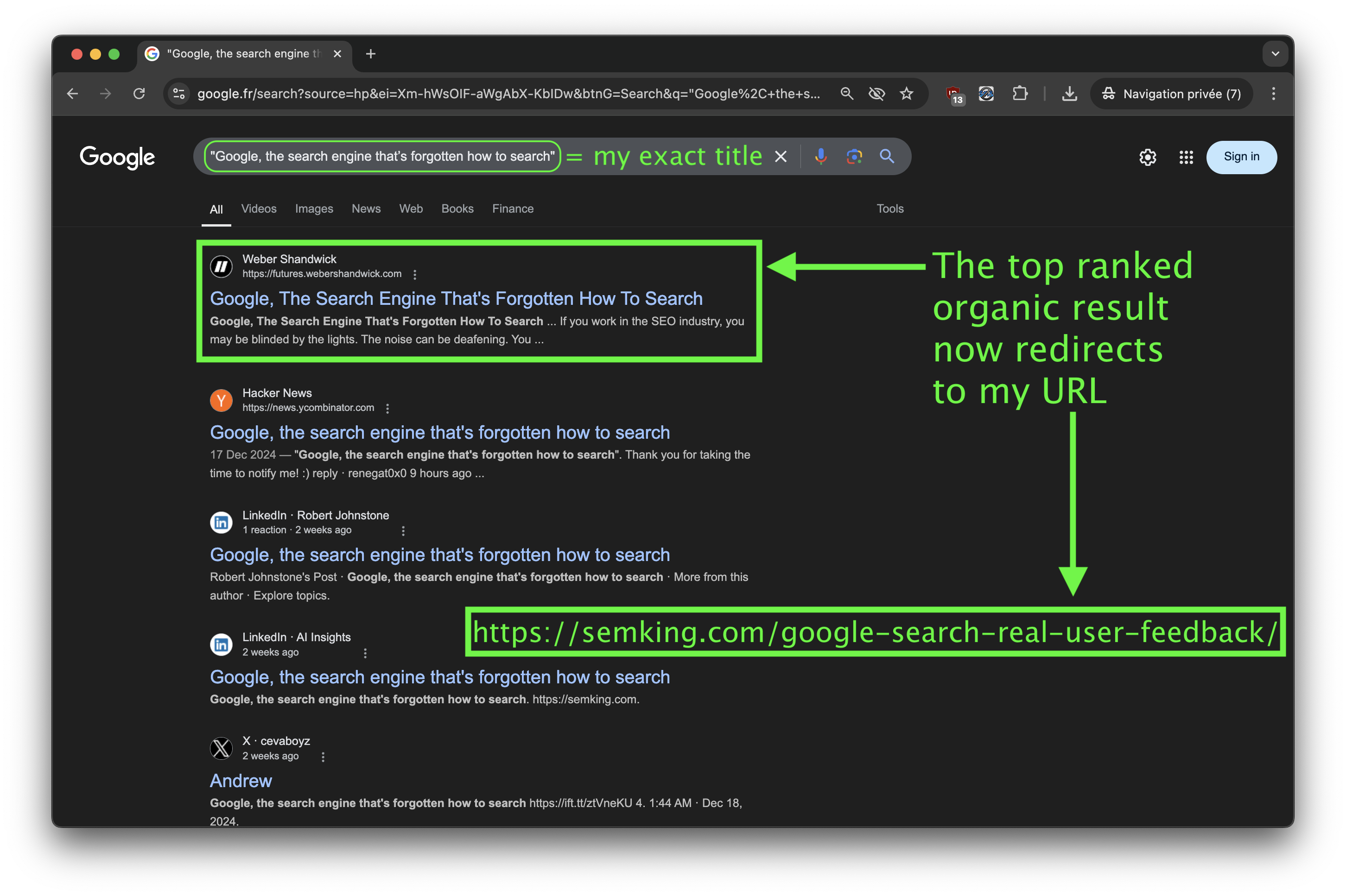The height and width of the screenshot is (896, 1346).
Task: Switch to the Images tab
Action: pos(314,209)
